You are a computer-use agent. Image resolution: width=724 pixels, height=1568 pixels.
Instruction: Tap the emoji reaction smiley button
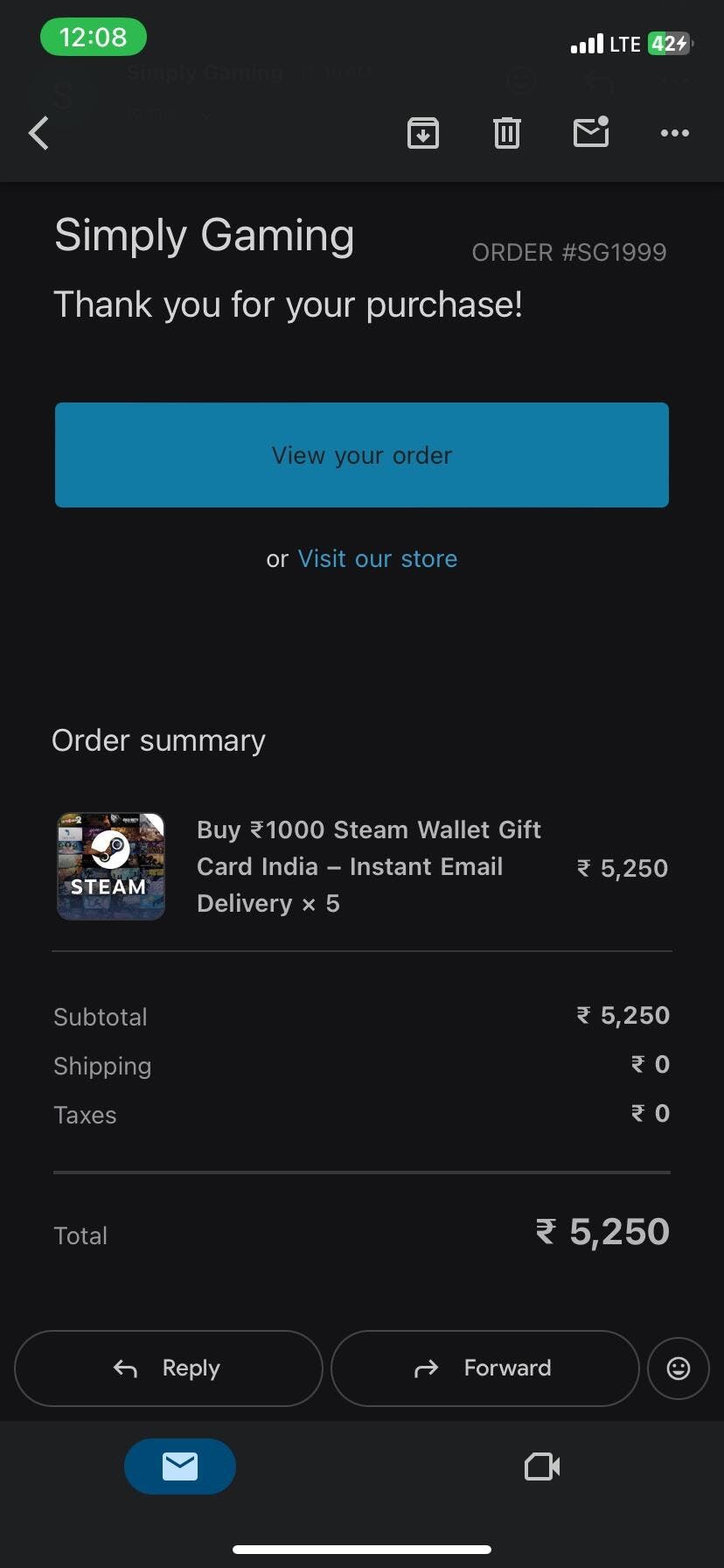(679, 1368)
